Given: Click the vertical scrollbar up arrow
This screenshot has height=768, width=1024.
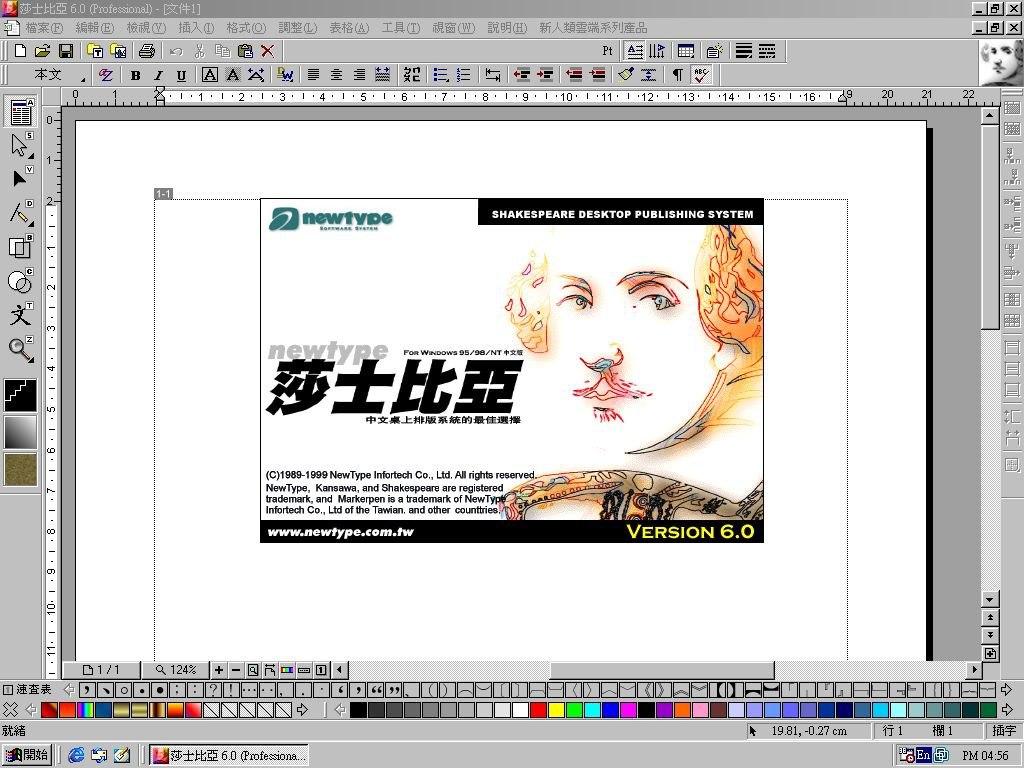Looking at the screenshot, I should point(990,117).
